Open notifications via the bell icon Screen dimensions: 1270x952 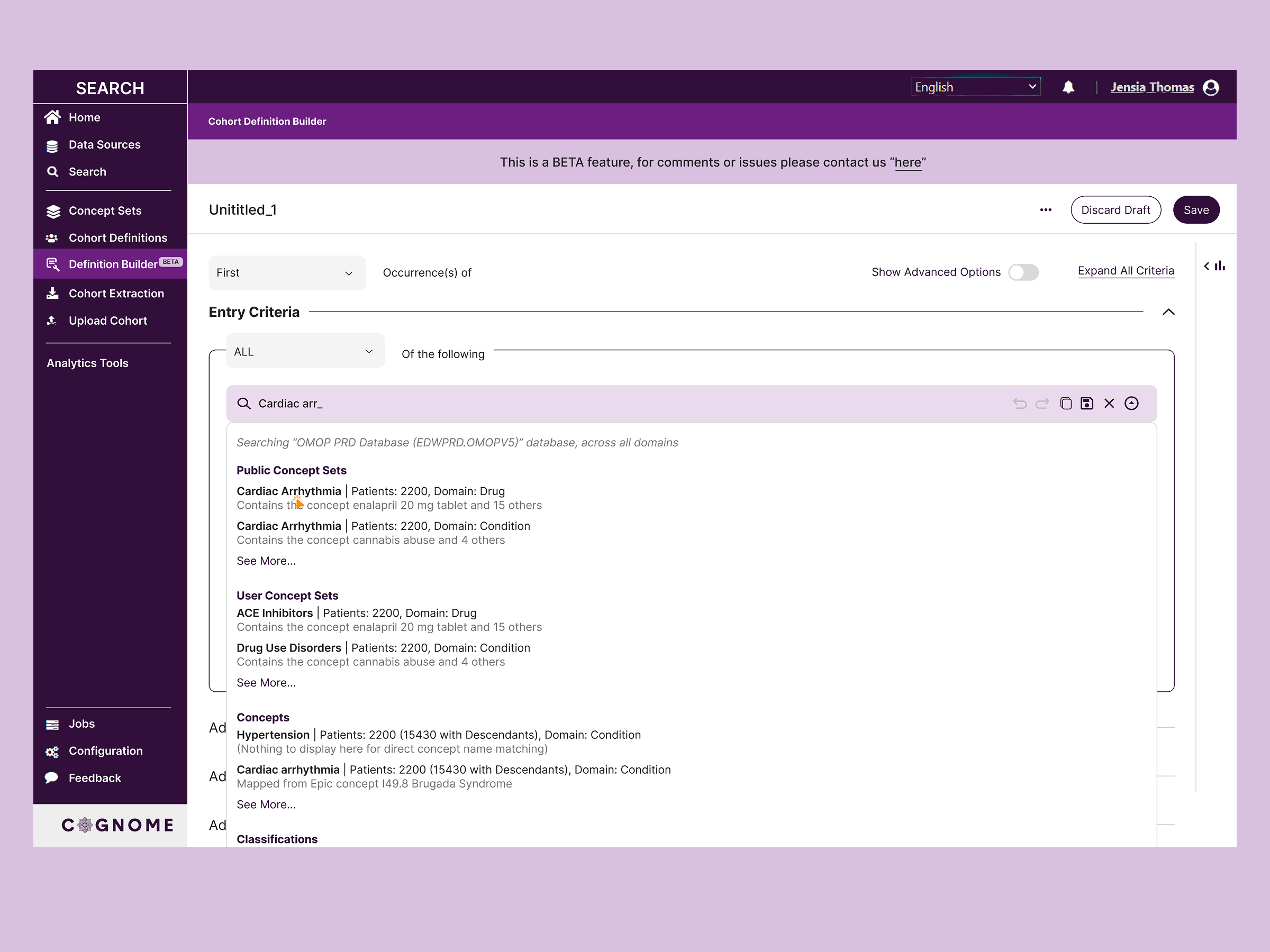1068,87
